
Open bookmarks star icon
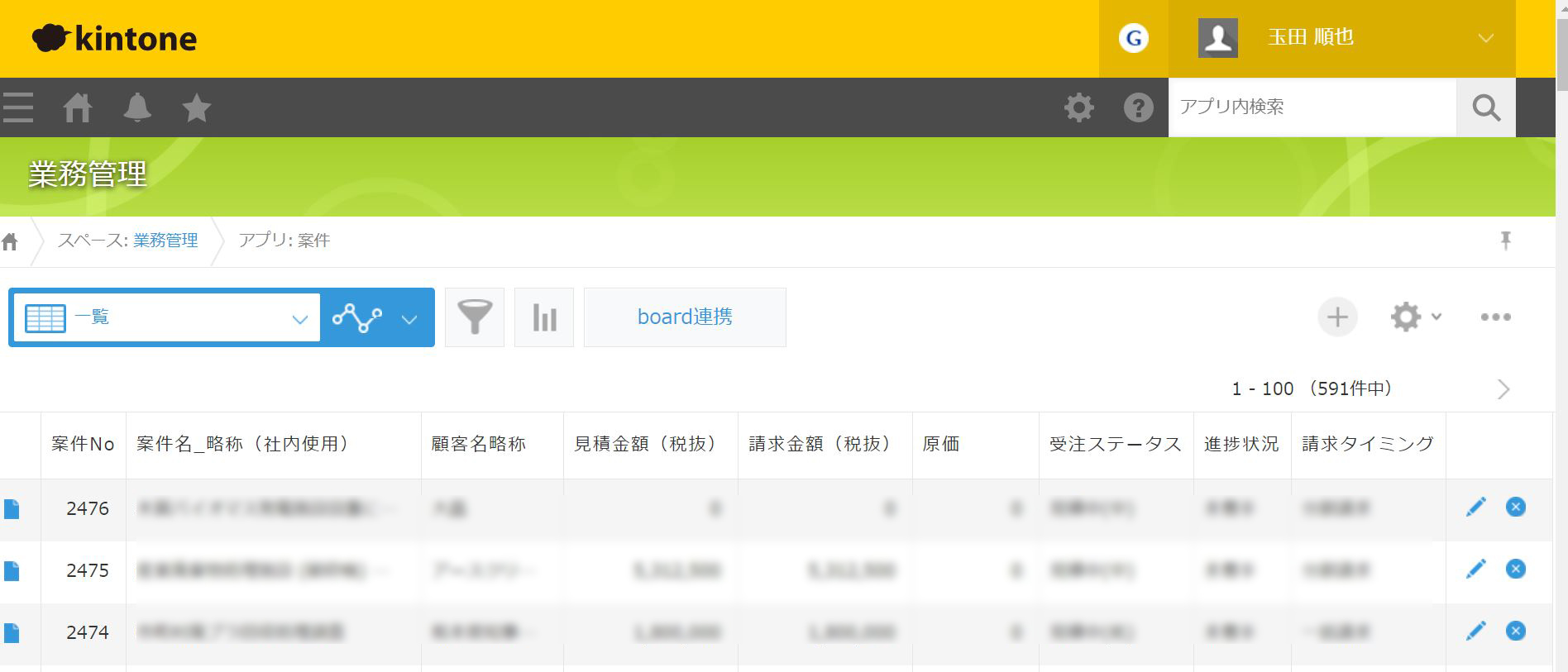pos(197,107)
